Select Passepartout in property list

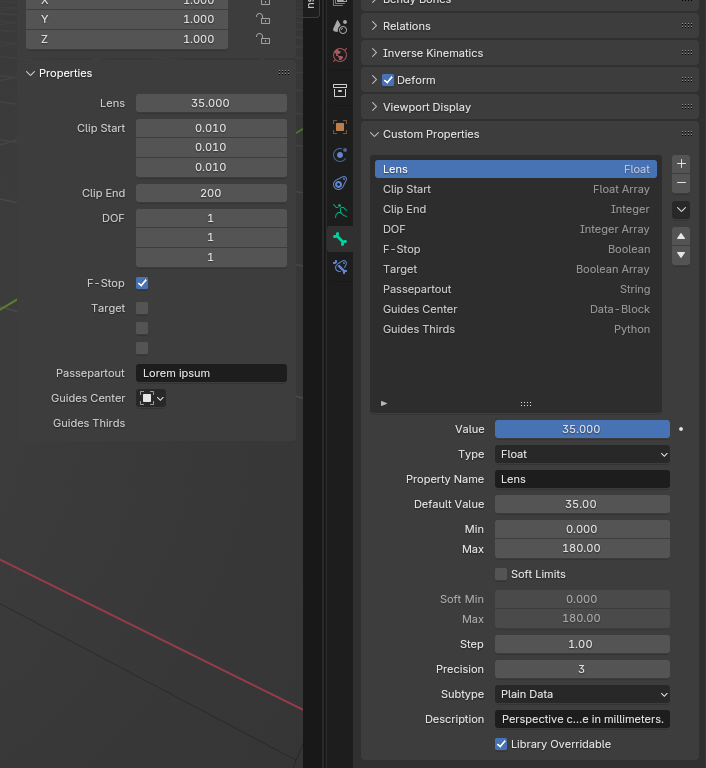click(516, 289)
